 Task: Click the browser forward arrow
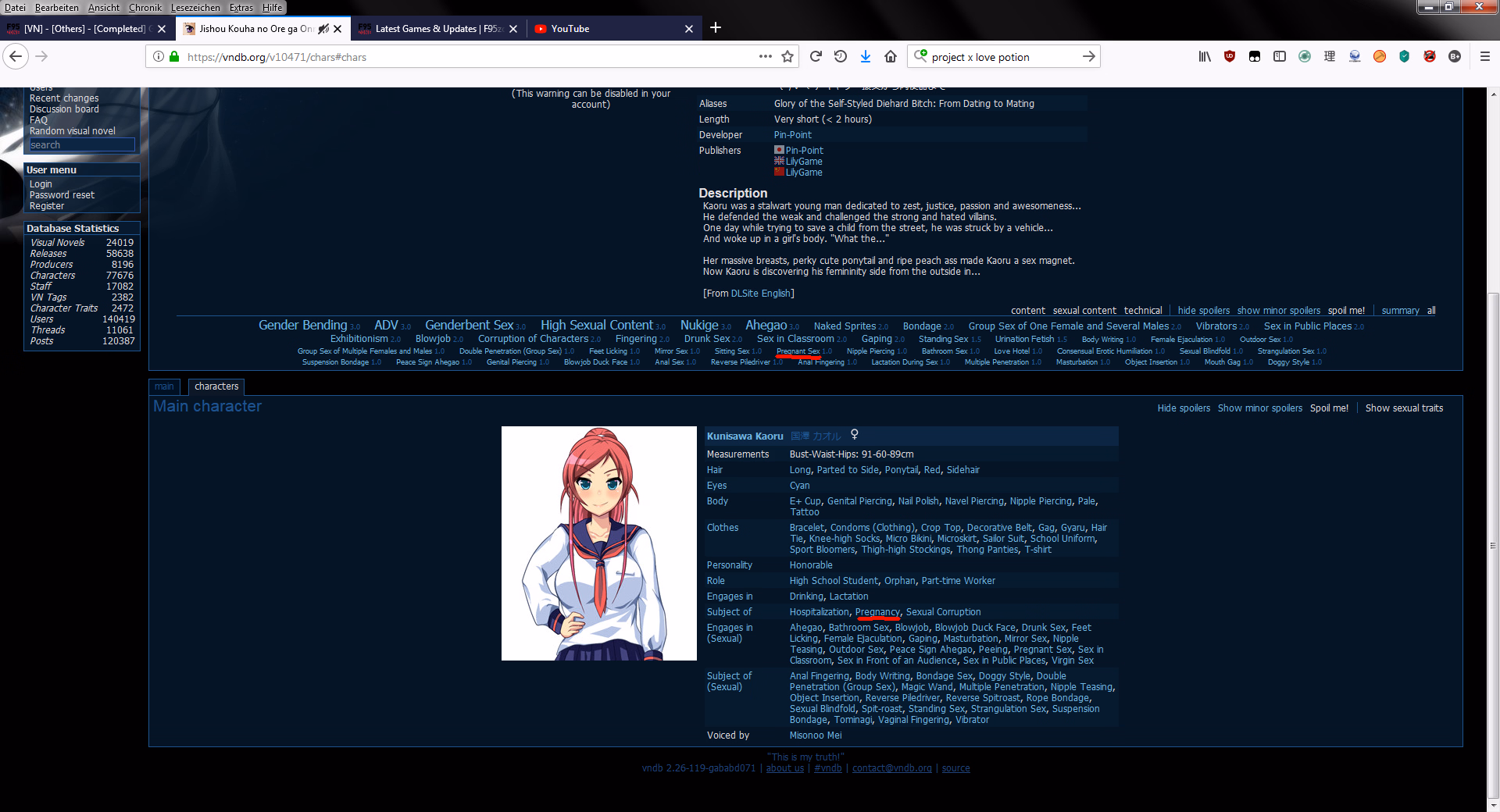41,56
